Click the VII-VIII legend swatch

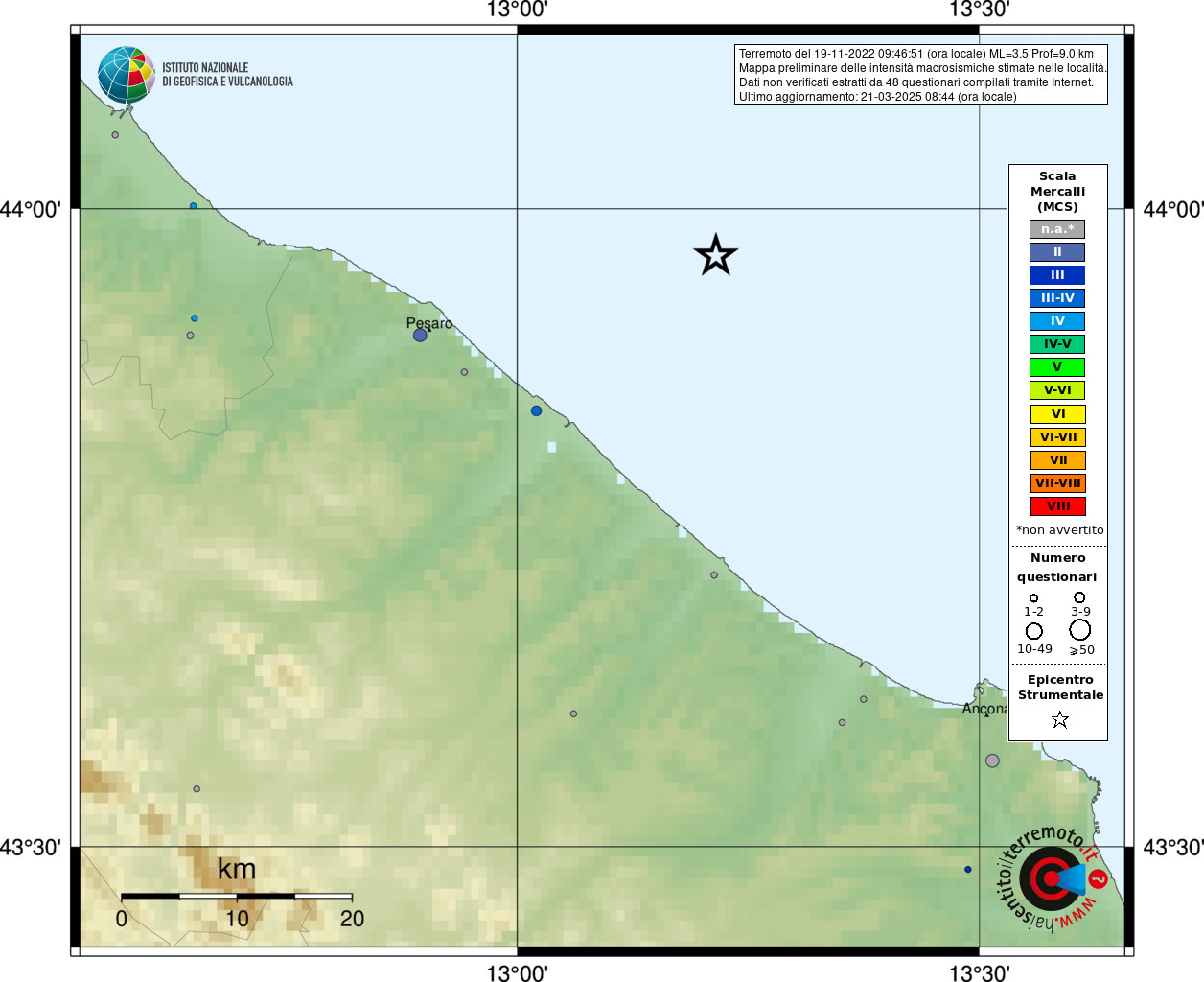coord(1057,483)
